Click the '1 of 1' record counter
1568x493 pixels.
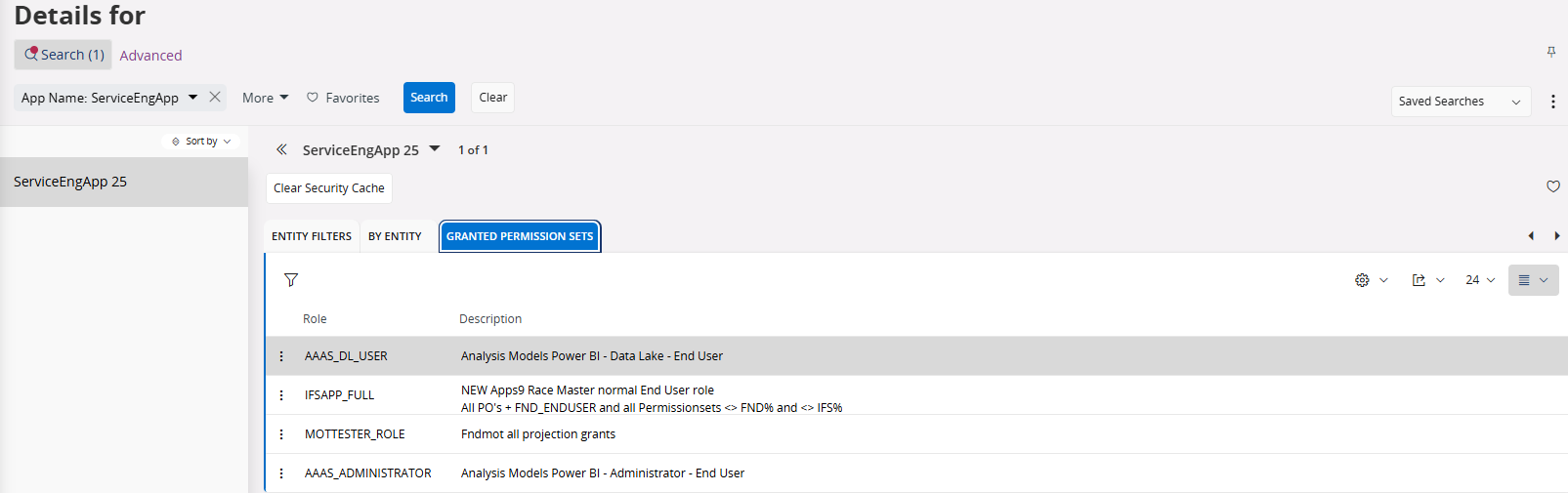click(x=473, y=150)
